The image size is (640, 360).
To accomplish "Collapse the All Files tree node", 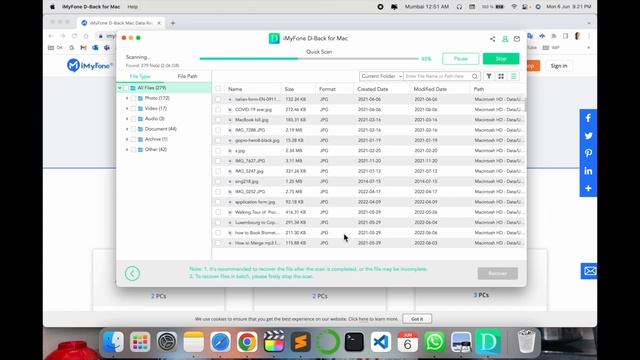I will [x=120, y=88].
